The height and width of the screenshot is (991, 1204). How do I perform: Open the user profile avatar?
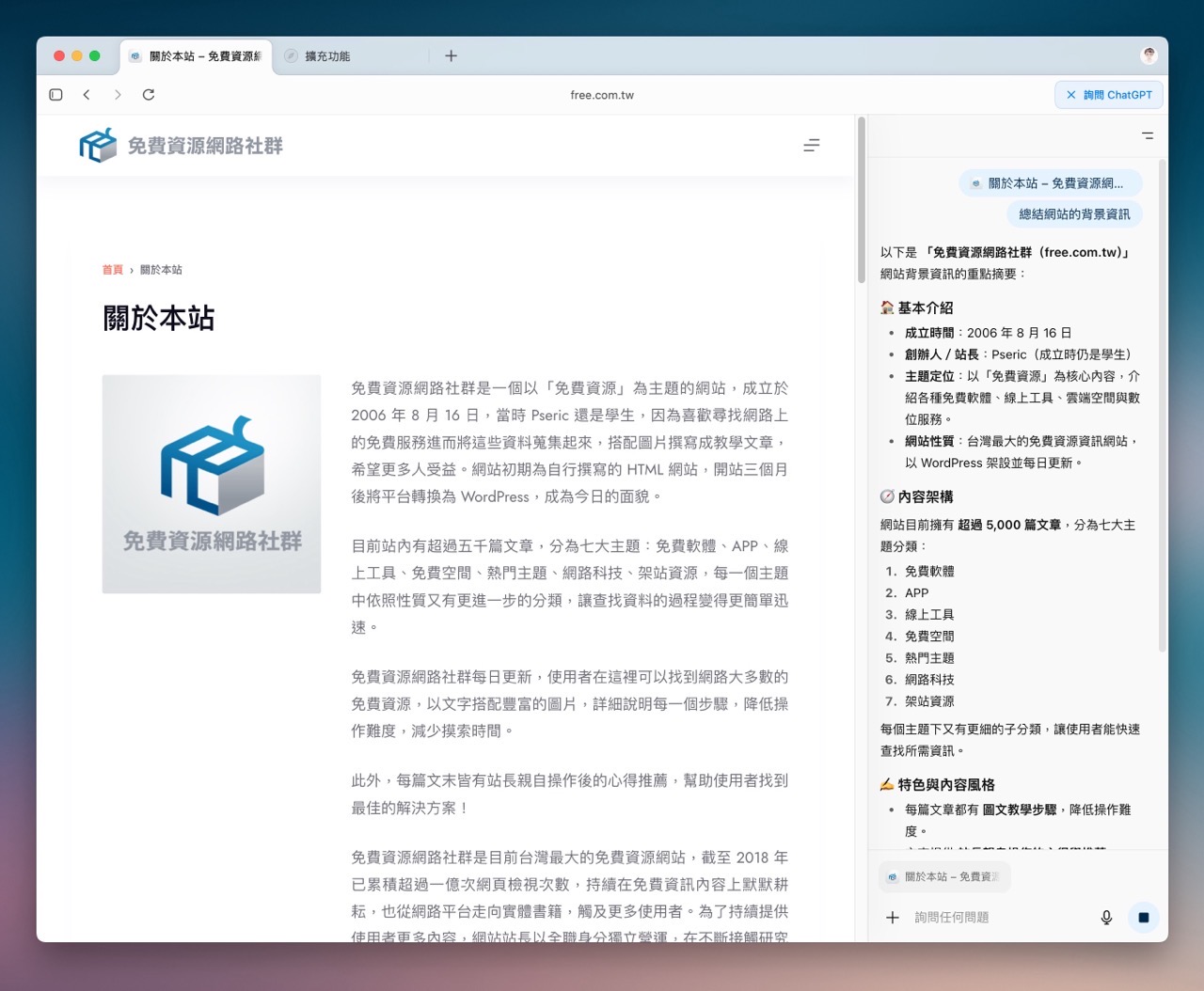pos(1149,56)
